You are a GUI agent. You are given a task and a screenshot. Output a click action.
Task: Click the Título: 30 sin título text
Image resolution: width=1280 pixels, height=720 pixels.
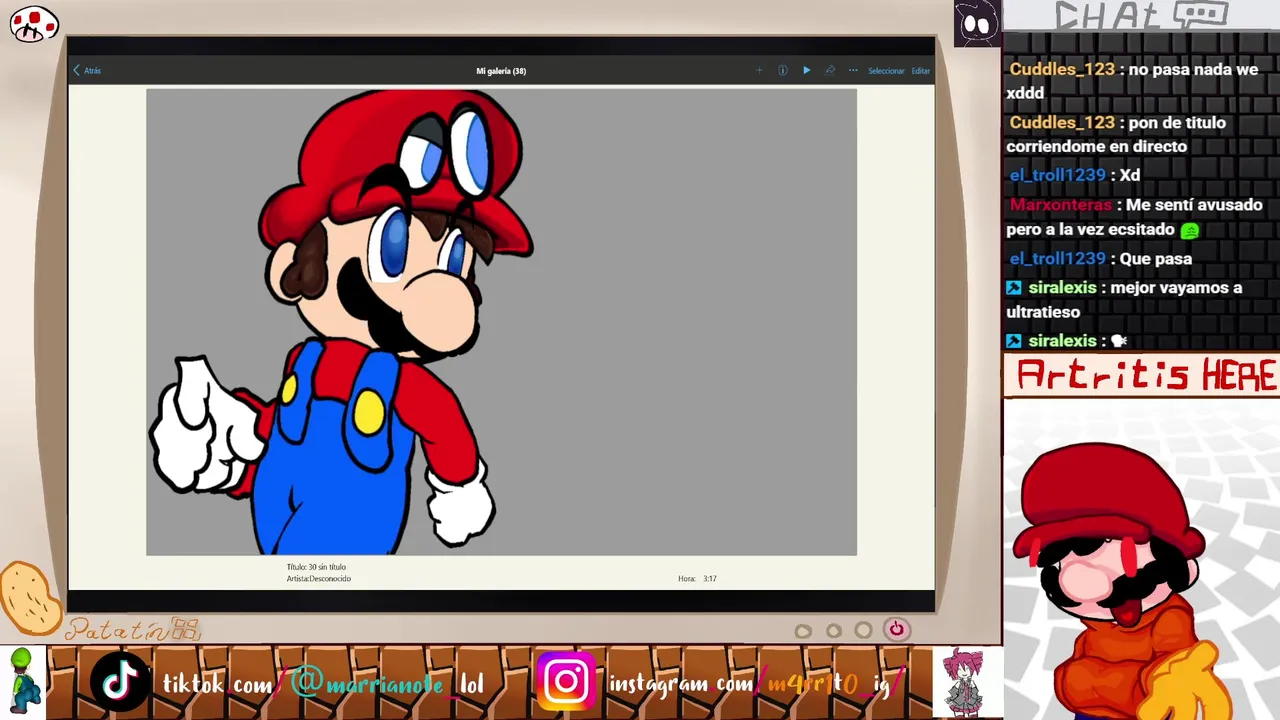(316, 567)
